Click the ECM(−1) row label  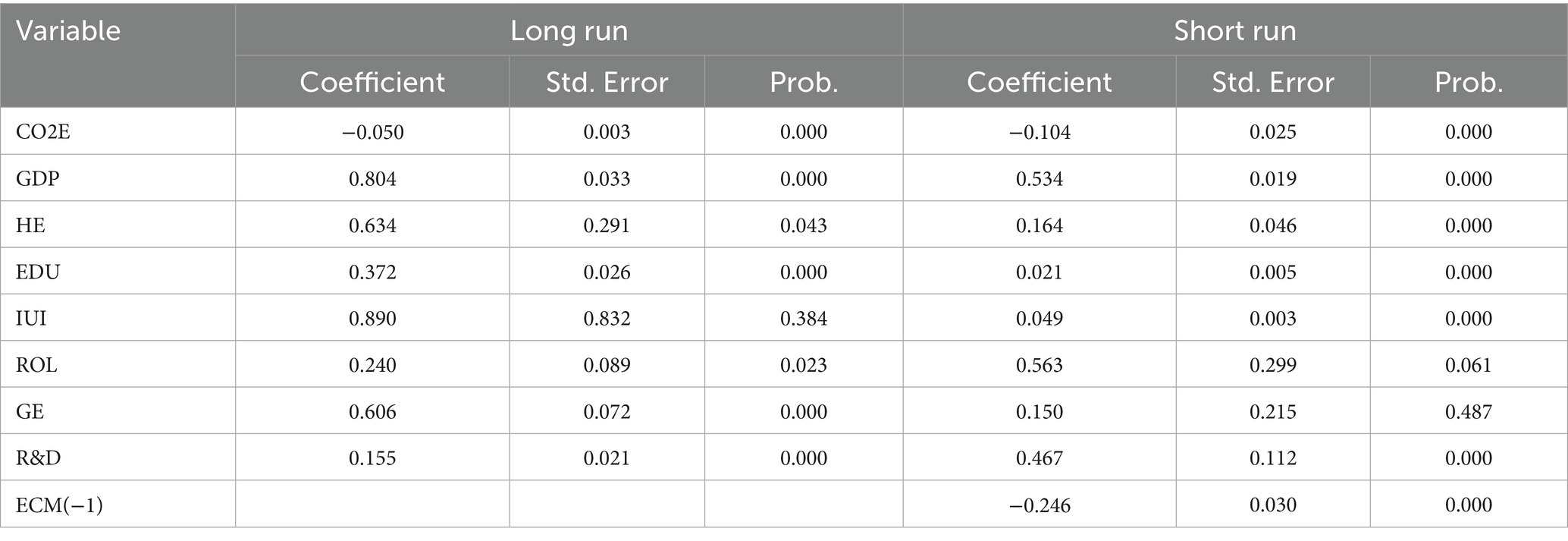(x=59, y=505)
